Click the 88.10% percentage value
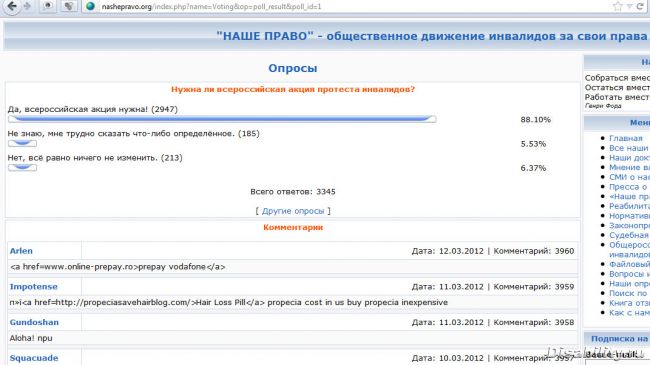Viewport: 650px width, 365px height. tap(536, 119)
